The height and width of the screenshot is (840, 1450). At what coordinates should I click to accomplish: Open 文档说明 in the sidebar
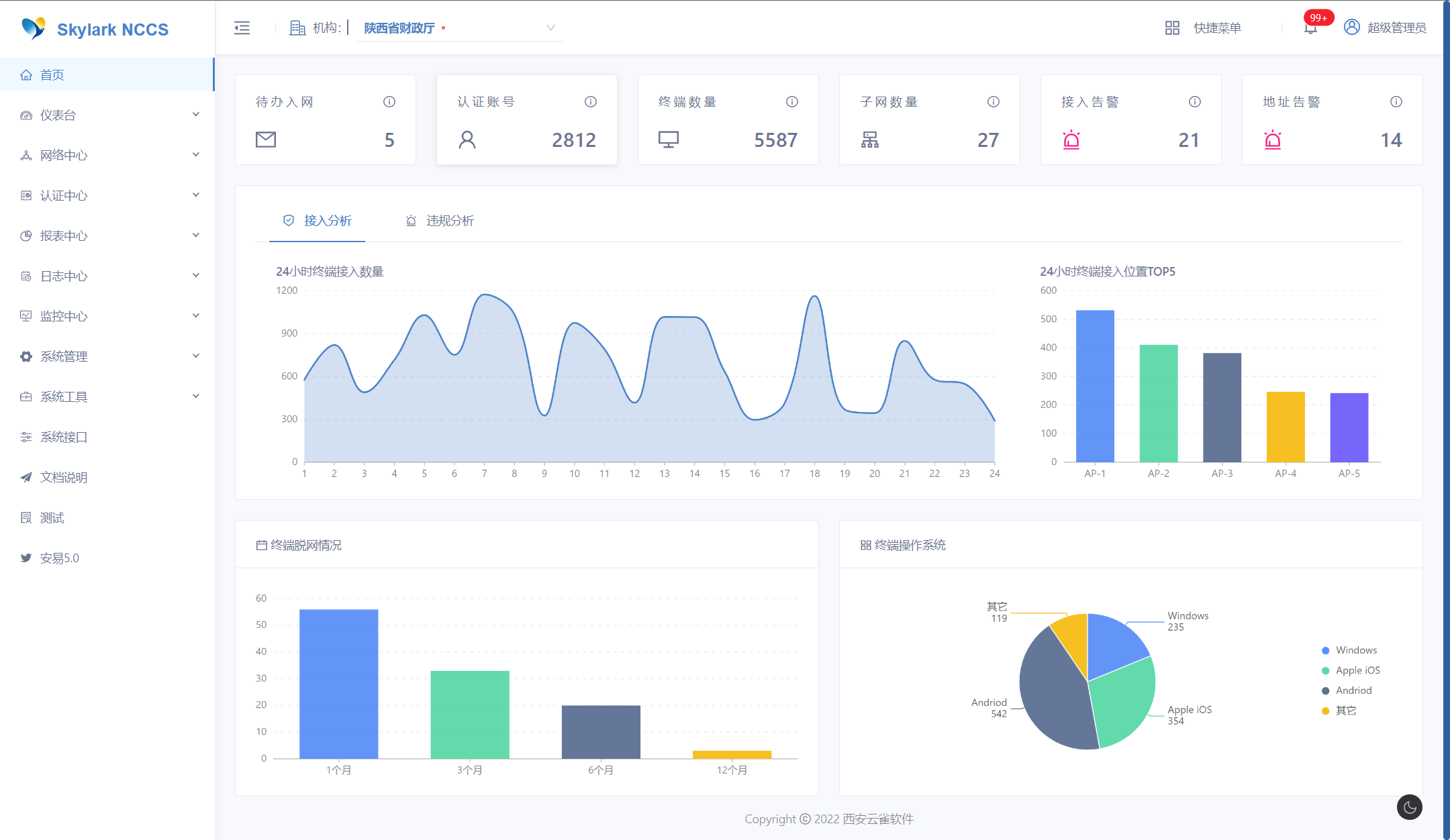click(63, 477)
